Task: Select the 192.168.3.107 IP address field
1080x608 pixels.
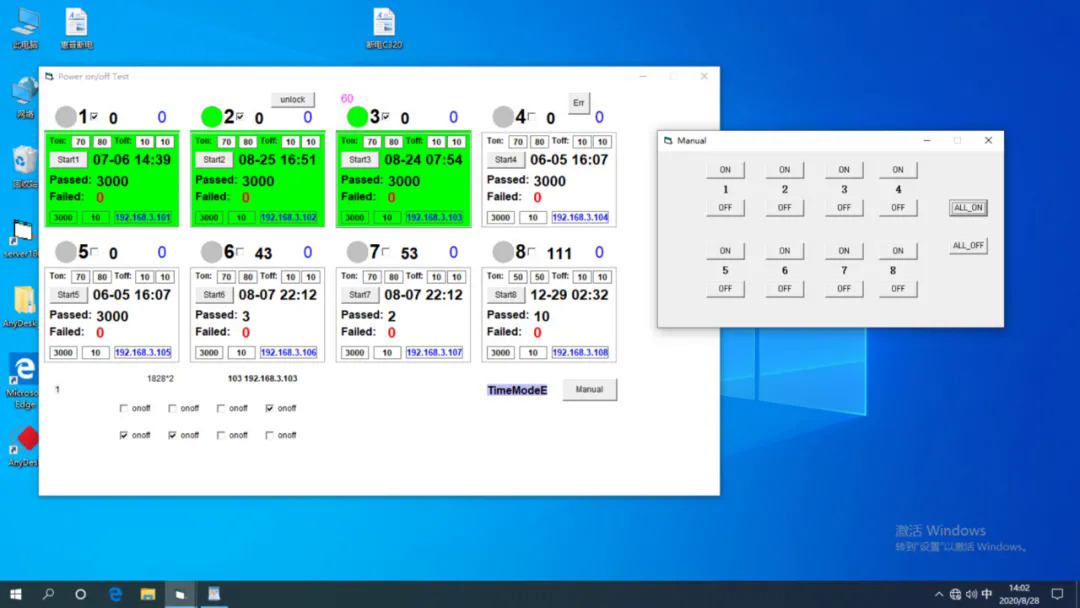Action: tap(434, 352)
